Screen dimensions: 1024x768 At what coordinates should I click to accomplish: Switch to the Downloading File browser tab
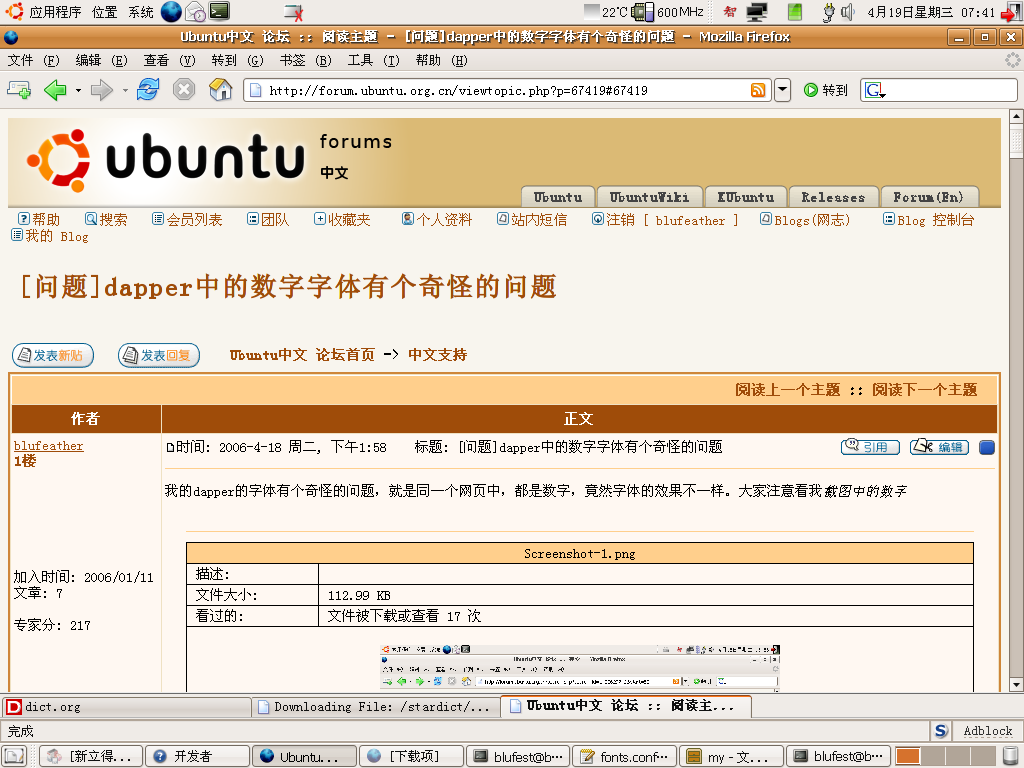(376, 707)
